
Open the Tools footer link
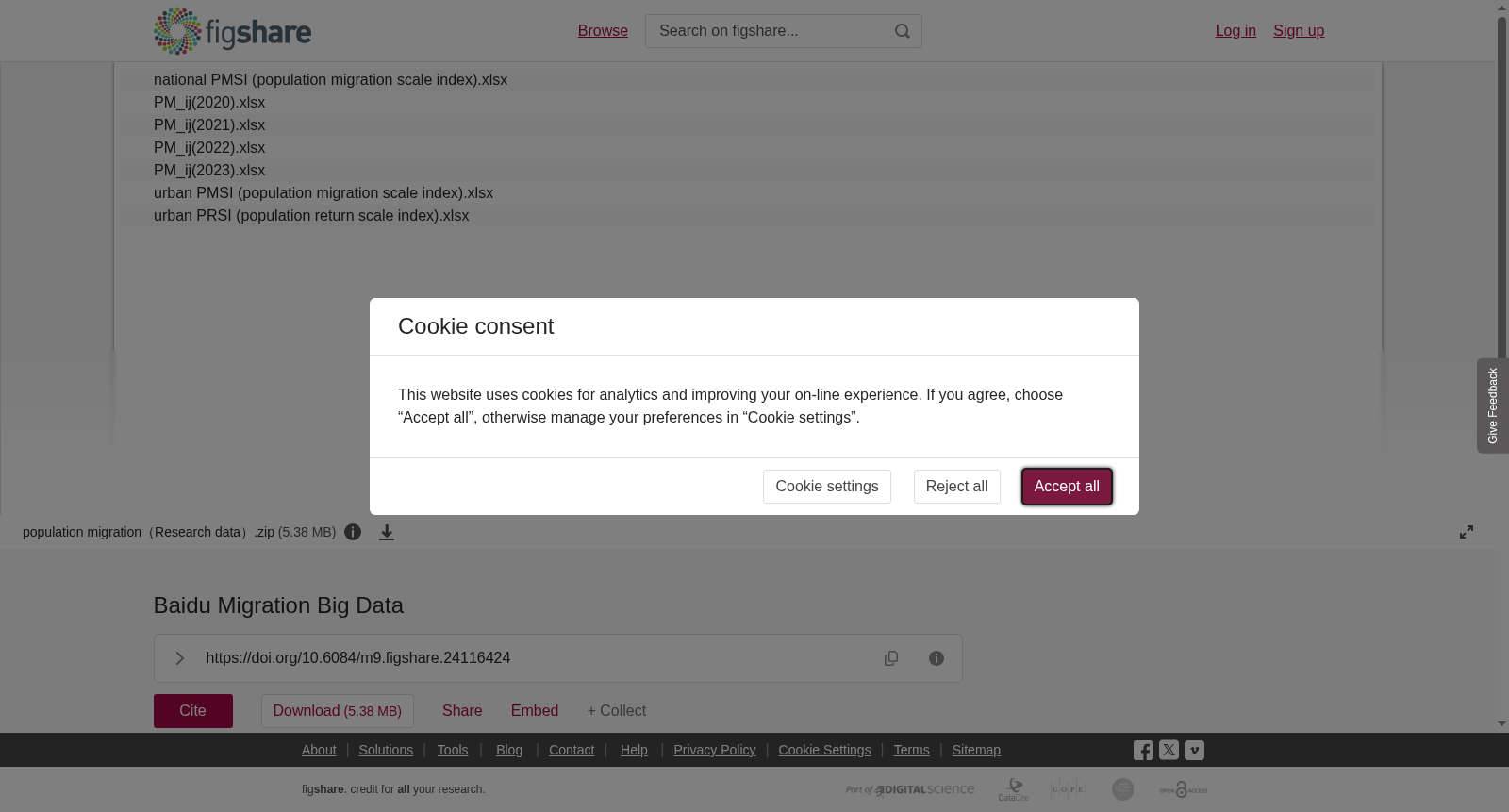coord(453,750)
